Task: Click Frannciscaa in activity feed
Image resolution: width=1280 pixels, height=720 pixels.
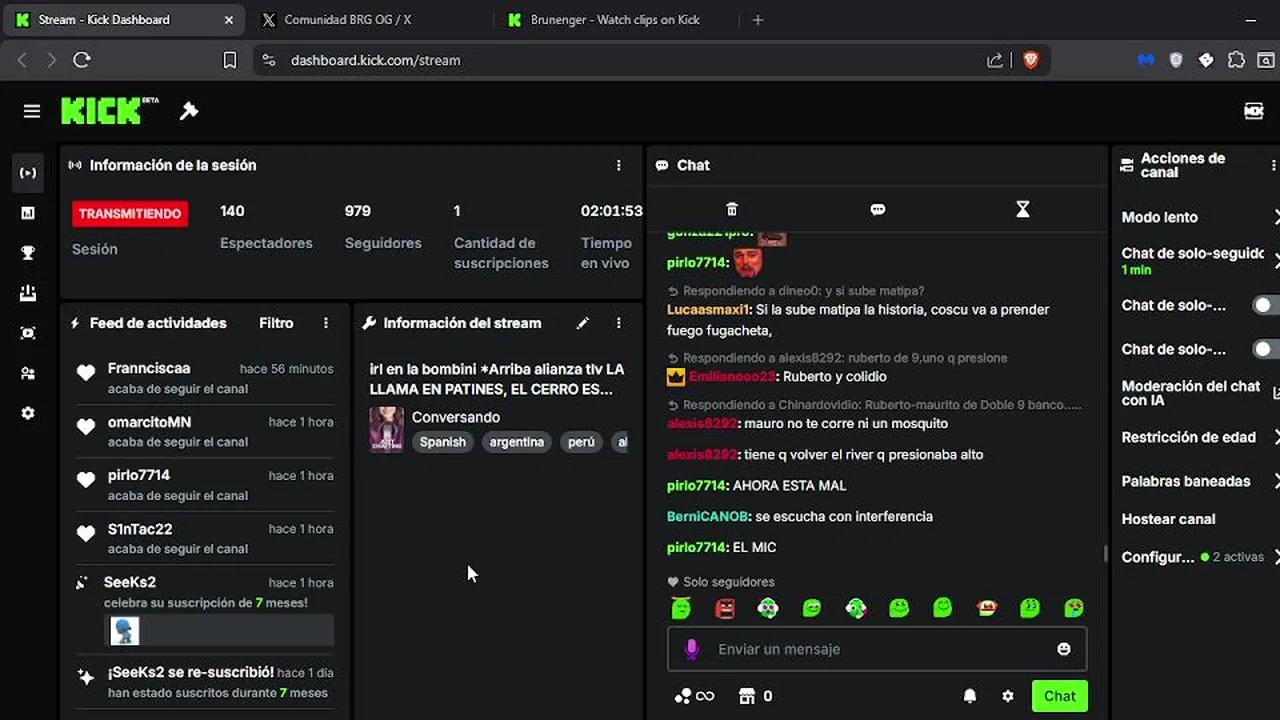Action: (149, 368)
